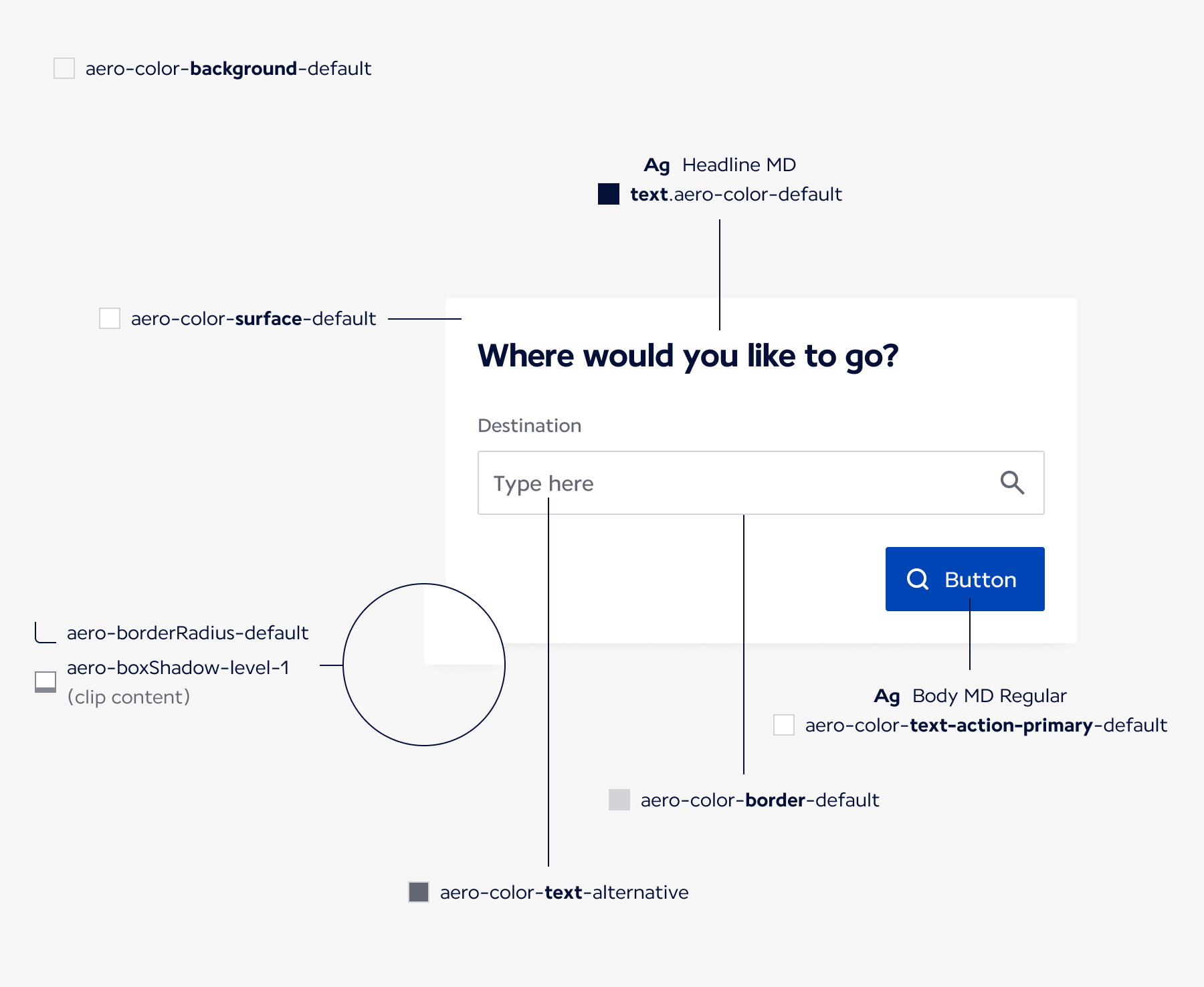
Task: Click the Ag icon beside Headline MD
Action: (657, 165)
